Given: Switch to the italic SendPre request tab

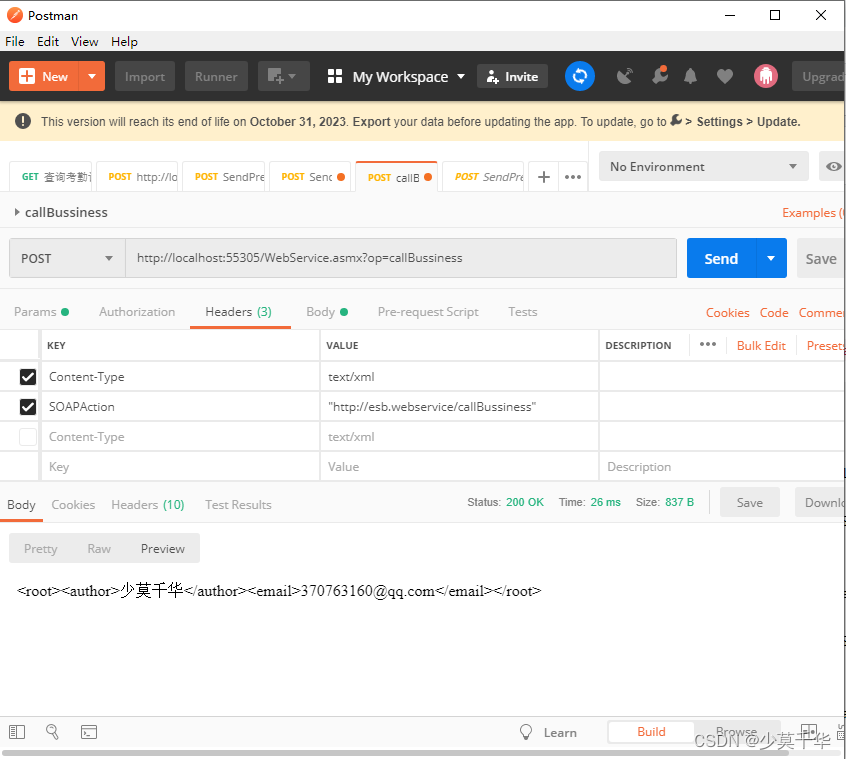Looking at the screenshot, I should click(x=483, y=176).
